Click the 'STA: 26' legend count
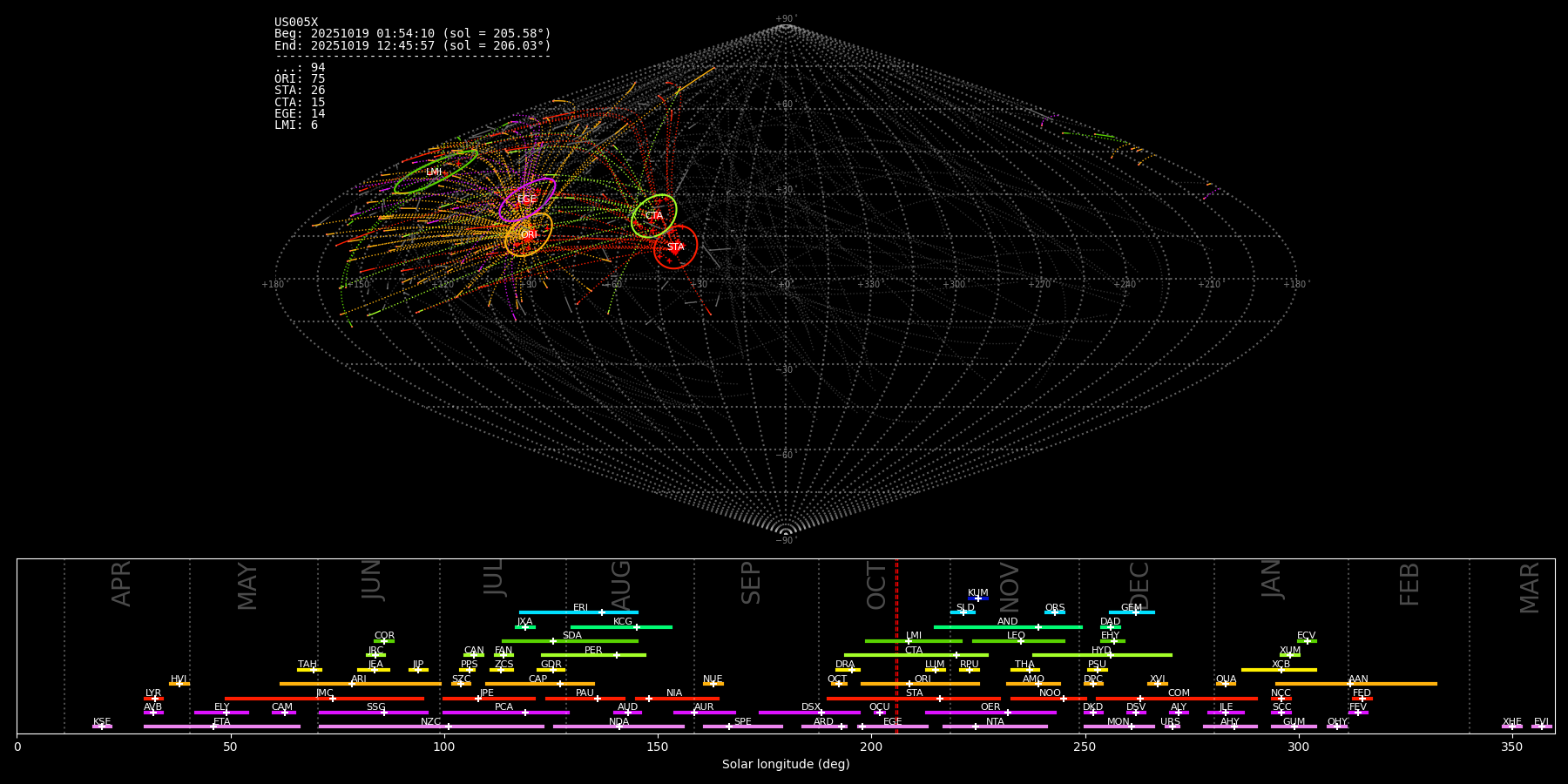This screenshot has width=1568, height=784. [300, 91]
